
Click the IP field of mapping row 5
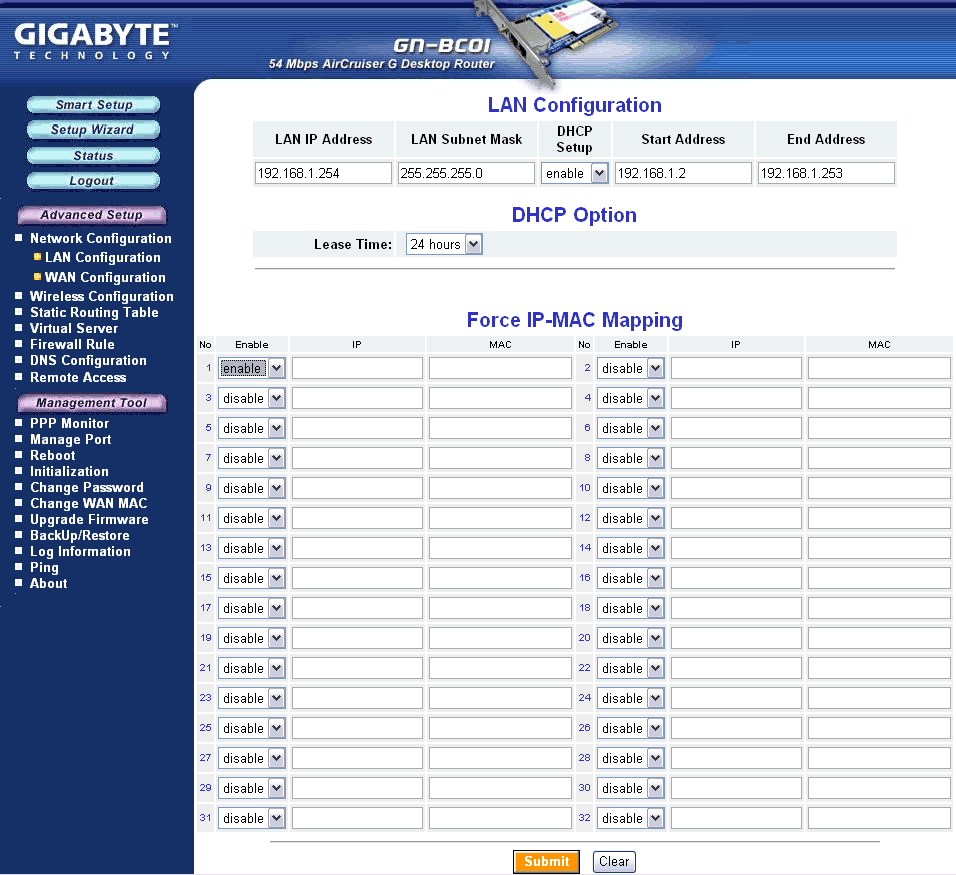[x=357, y=428]
